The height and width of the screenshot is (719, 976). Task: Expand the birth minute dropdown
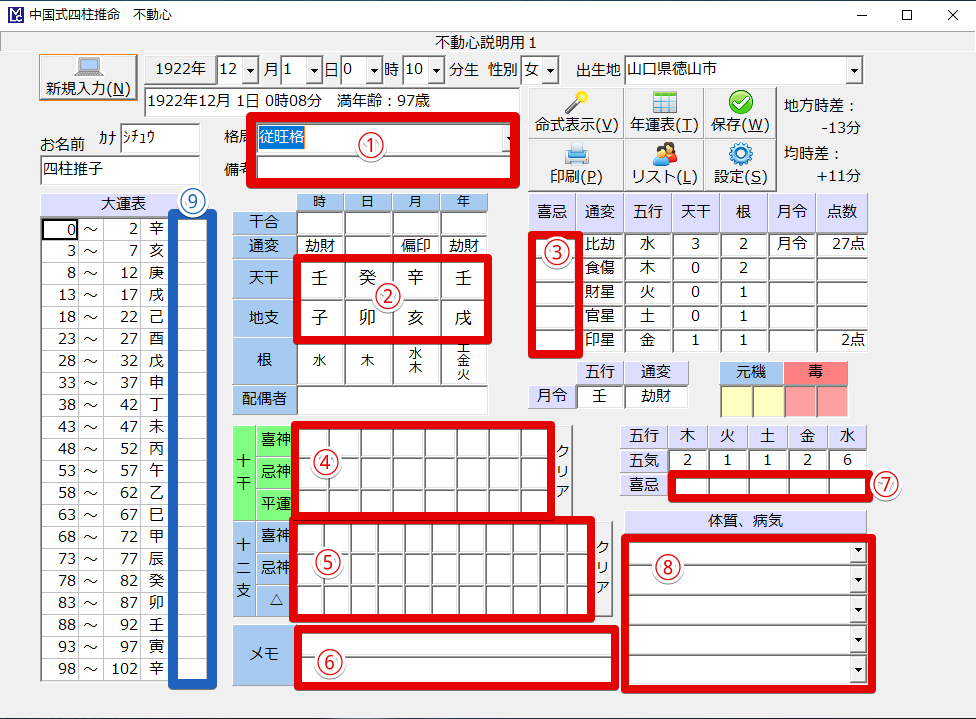click(x=437, y=70)
